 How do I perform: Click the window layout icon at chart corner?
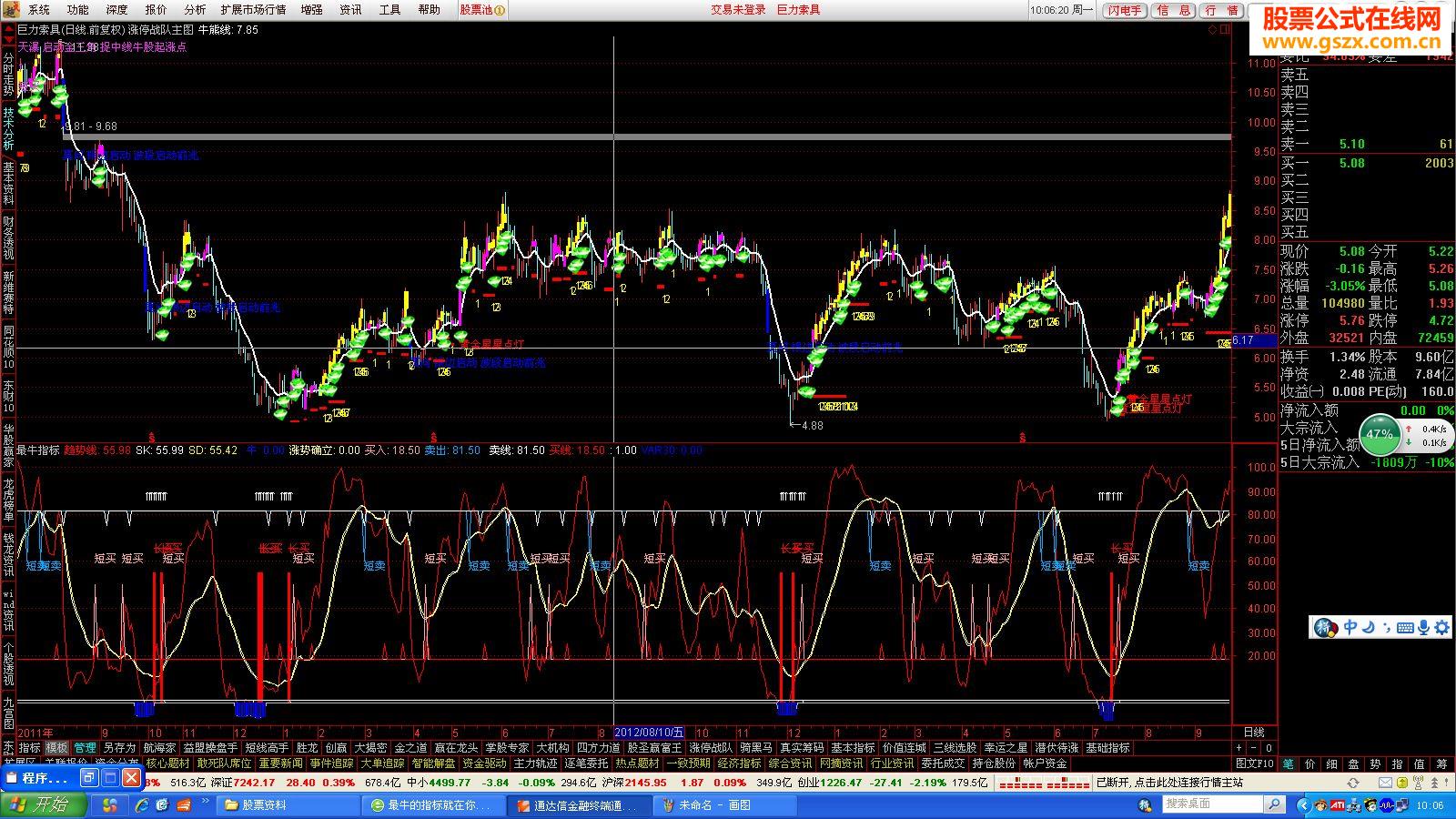pyautogui.click(x=1225, y=29)
